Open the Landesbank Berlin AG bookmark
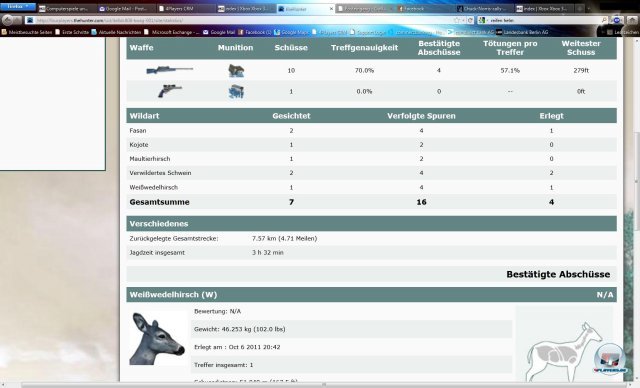 click(x=522, y=32)
